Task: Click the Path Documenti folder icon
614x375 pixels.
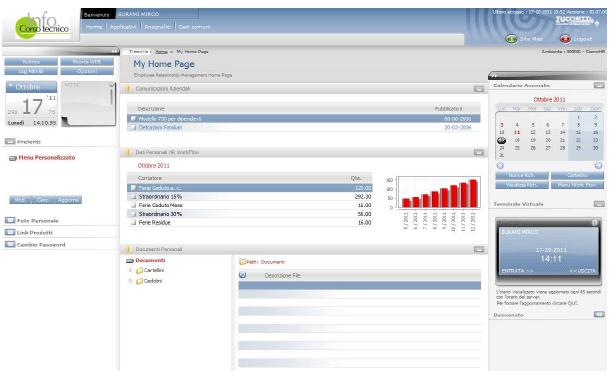Action: 242,261
